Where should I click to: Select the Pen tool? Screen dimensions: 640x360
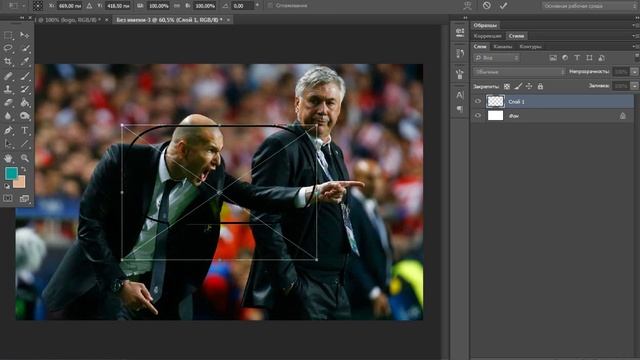[x=8, y=131]
